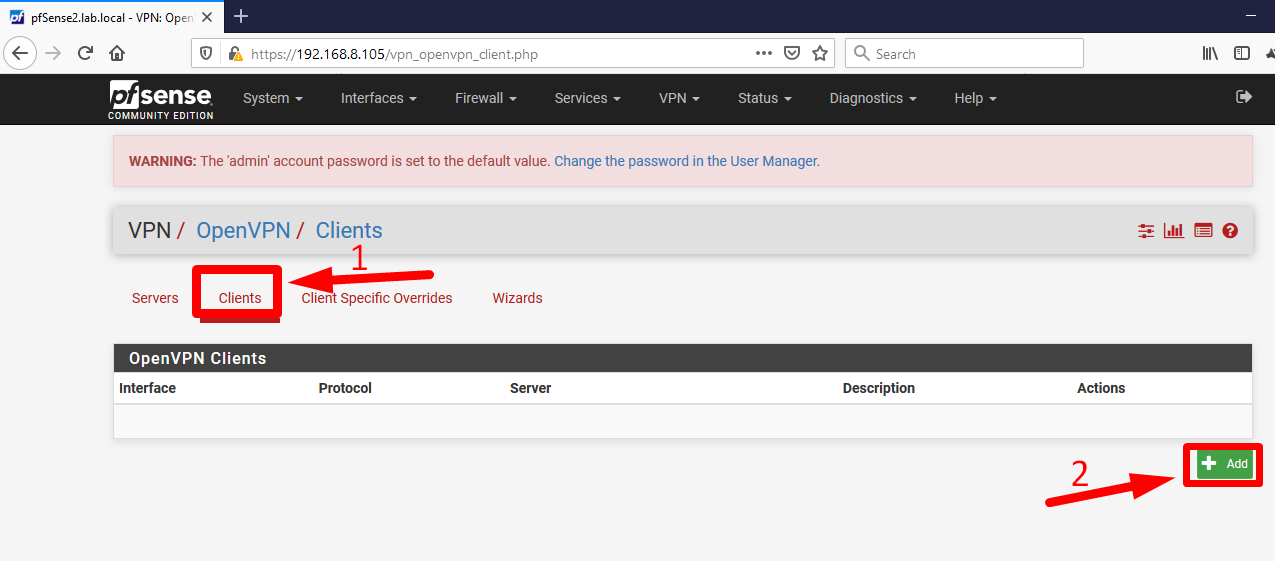Show sidebars icon in browser toolbar
This screenshot has width=1275, height=561.
[x=1242, y=54]
